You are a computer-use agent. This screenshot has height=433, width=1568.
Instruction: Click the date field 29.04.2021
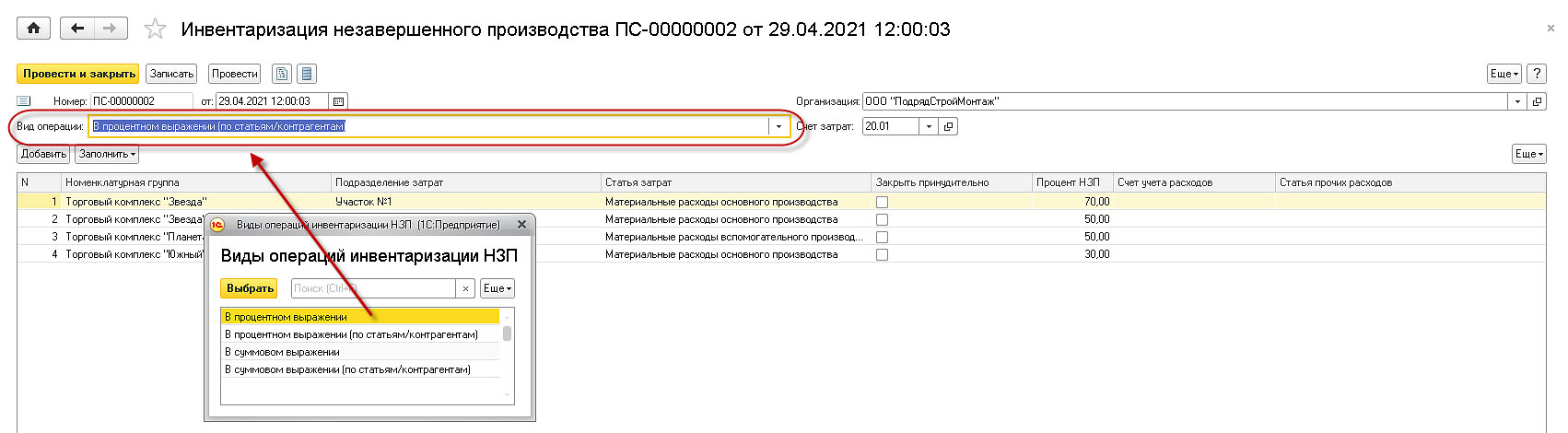click(273, 101)
